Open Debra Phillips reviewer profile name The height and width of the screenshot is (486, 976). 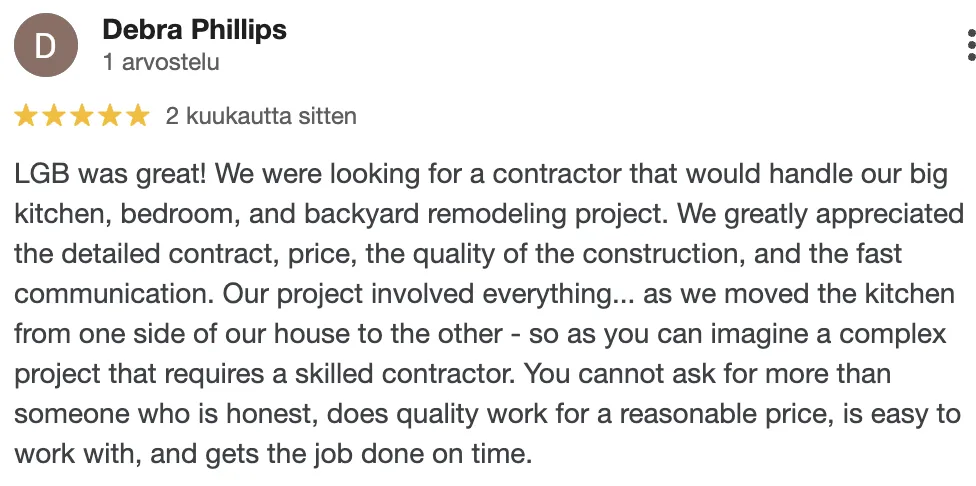click(194, 29)
